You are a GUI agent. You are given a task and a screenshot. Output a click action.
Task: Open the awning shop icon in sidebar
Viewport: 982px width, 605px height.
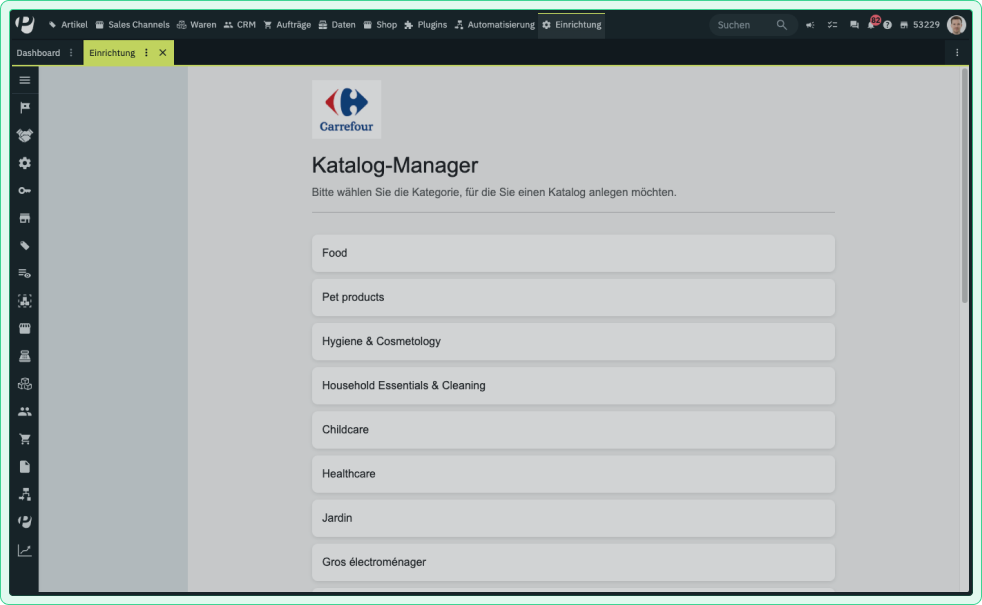click(24, 328)
